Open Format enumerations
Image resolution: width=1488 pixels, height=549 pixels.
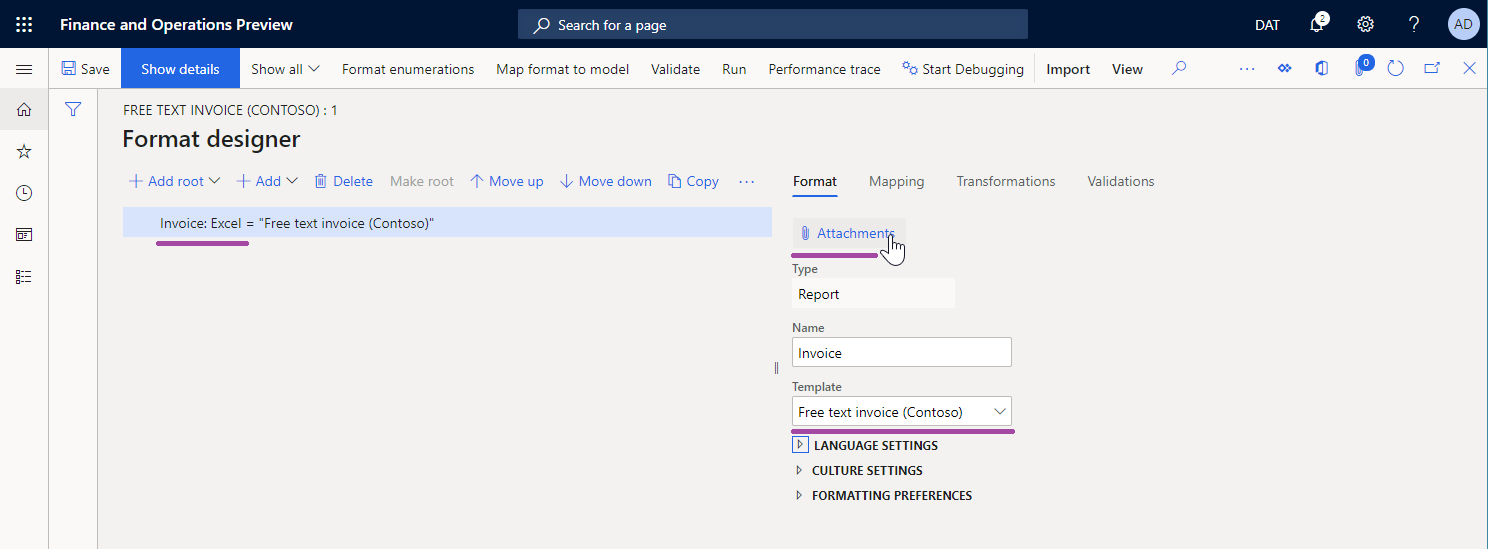pos(408,69)
